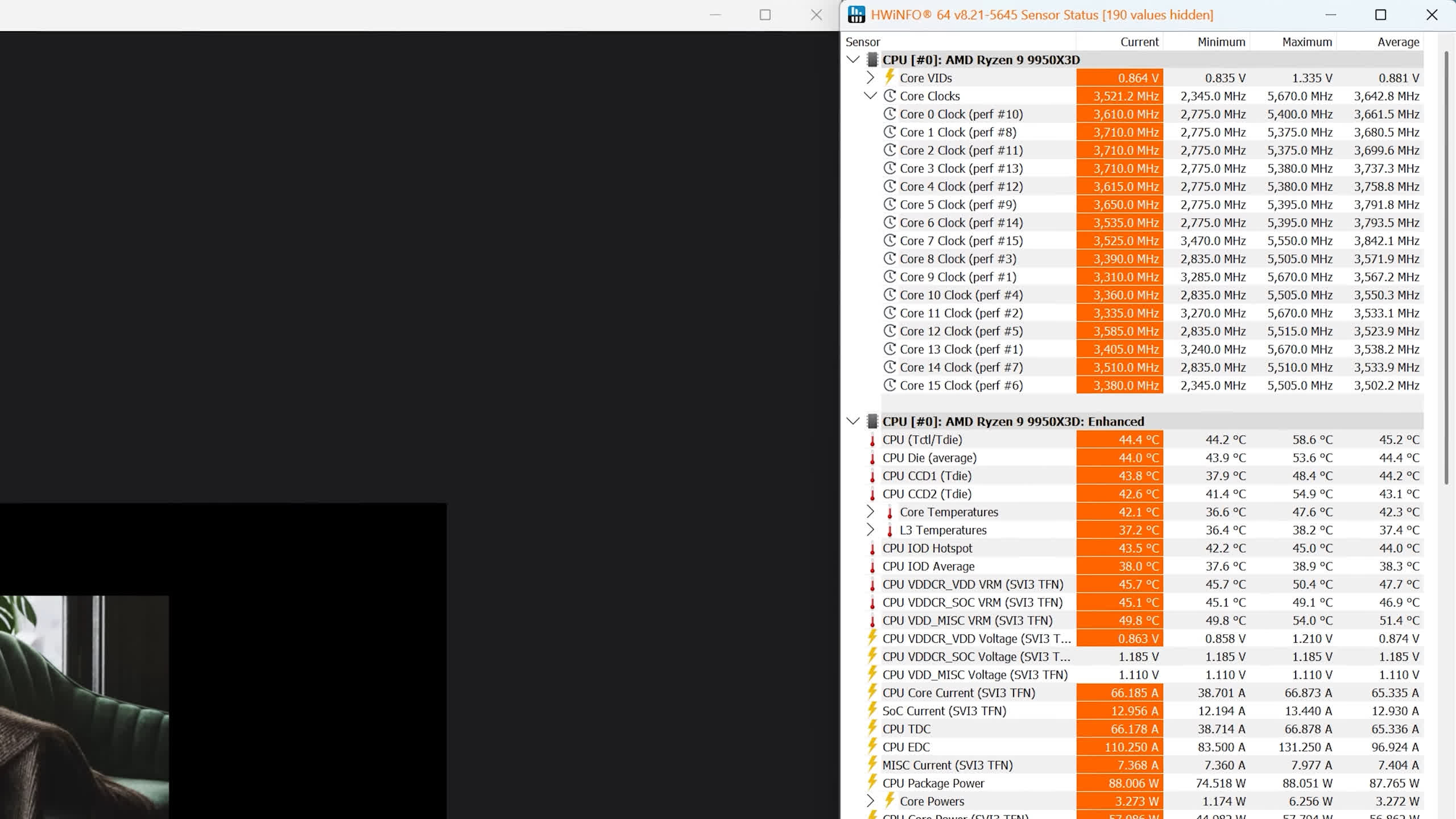Click the vertical scrollbar of the sensor list
1456x819 pixels.
1446,267
